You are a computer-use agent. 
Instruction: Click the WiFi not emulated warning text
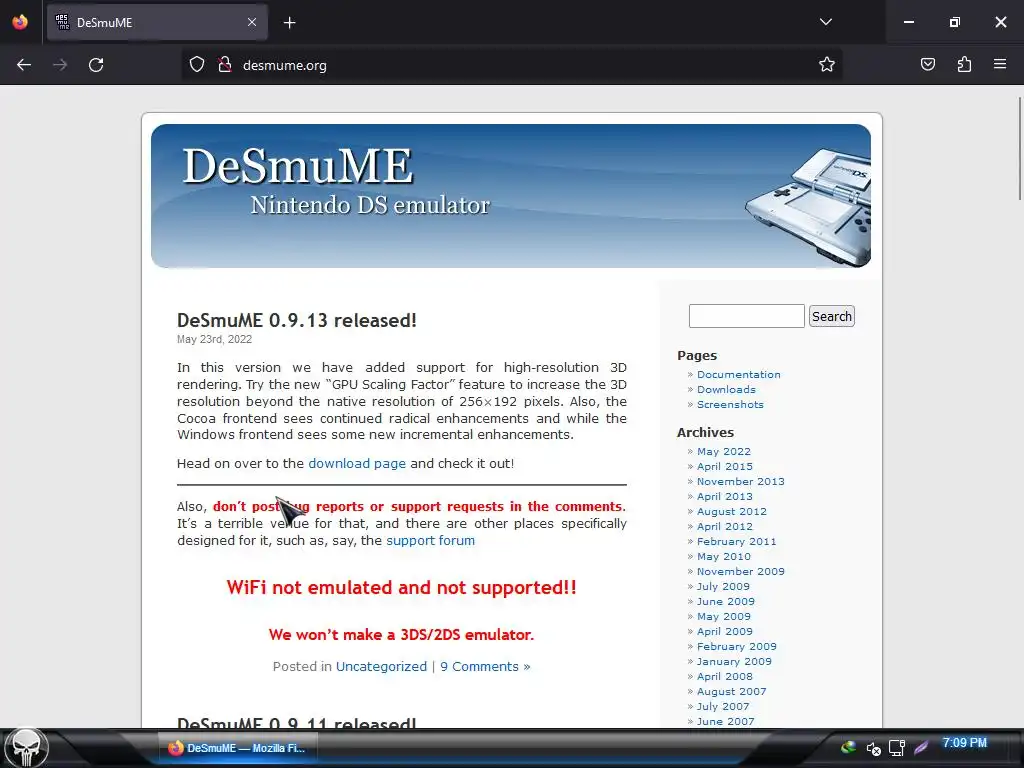402,587
